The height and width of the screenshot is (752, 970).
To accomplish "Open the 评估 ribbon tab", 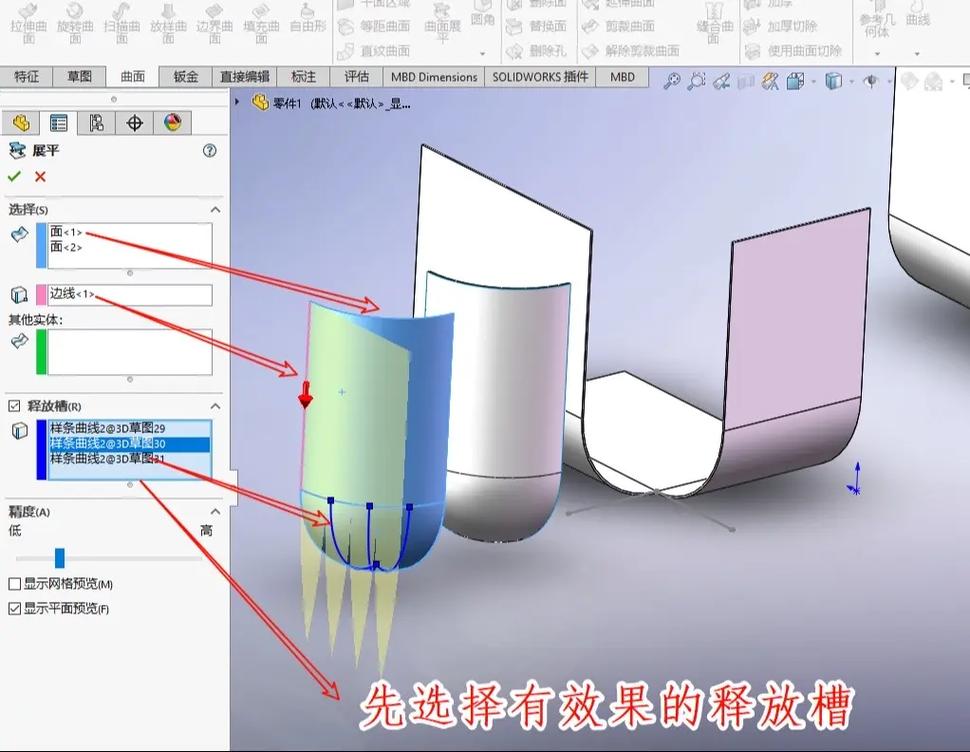I will [357, 77].
